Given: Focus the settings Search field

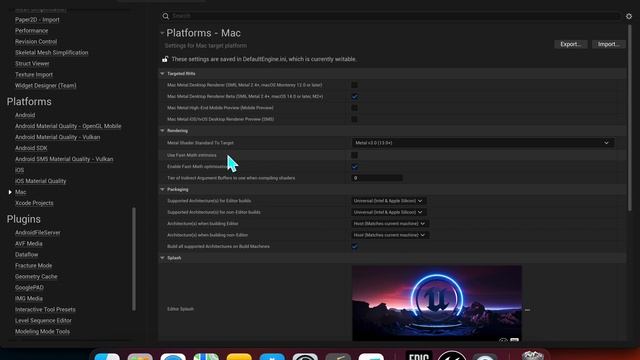Looking at the screenshot, I should pyautogui.click(x=396, y=16).
